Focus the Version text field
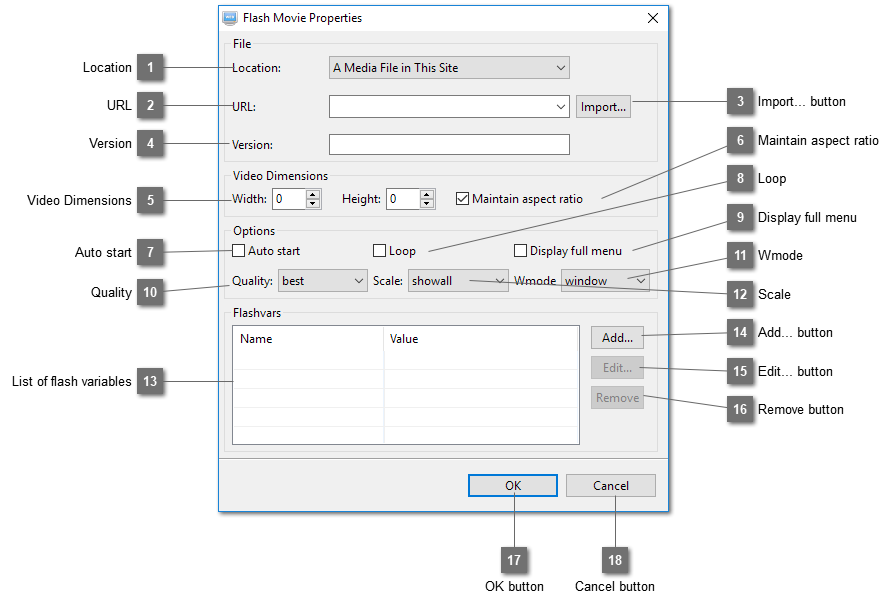Viewport: 895px width, 610px height. point(449,144)
